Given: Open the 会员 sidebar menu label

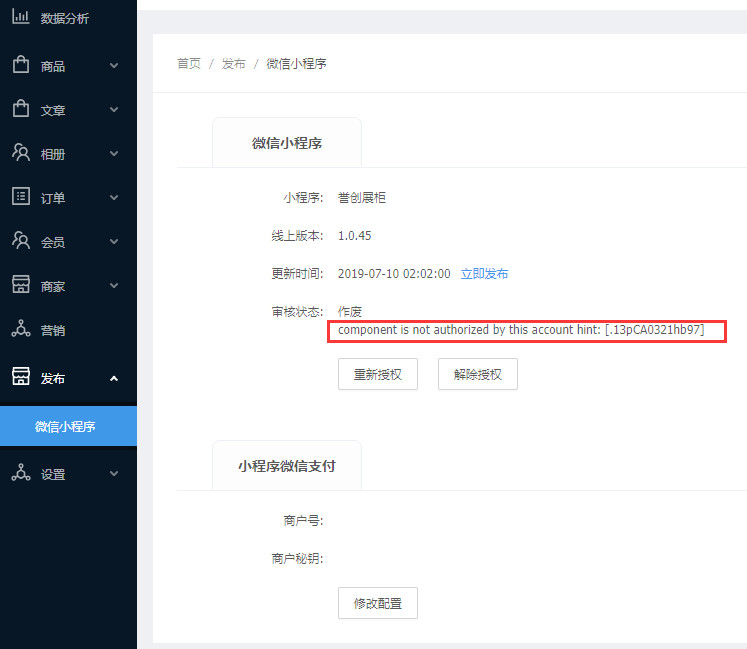Looking at the screenshot, I should [x=52, y=243].
